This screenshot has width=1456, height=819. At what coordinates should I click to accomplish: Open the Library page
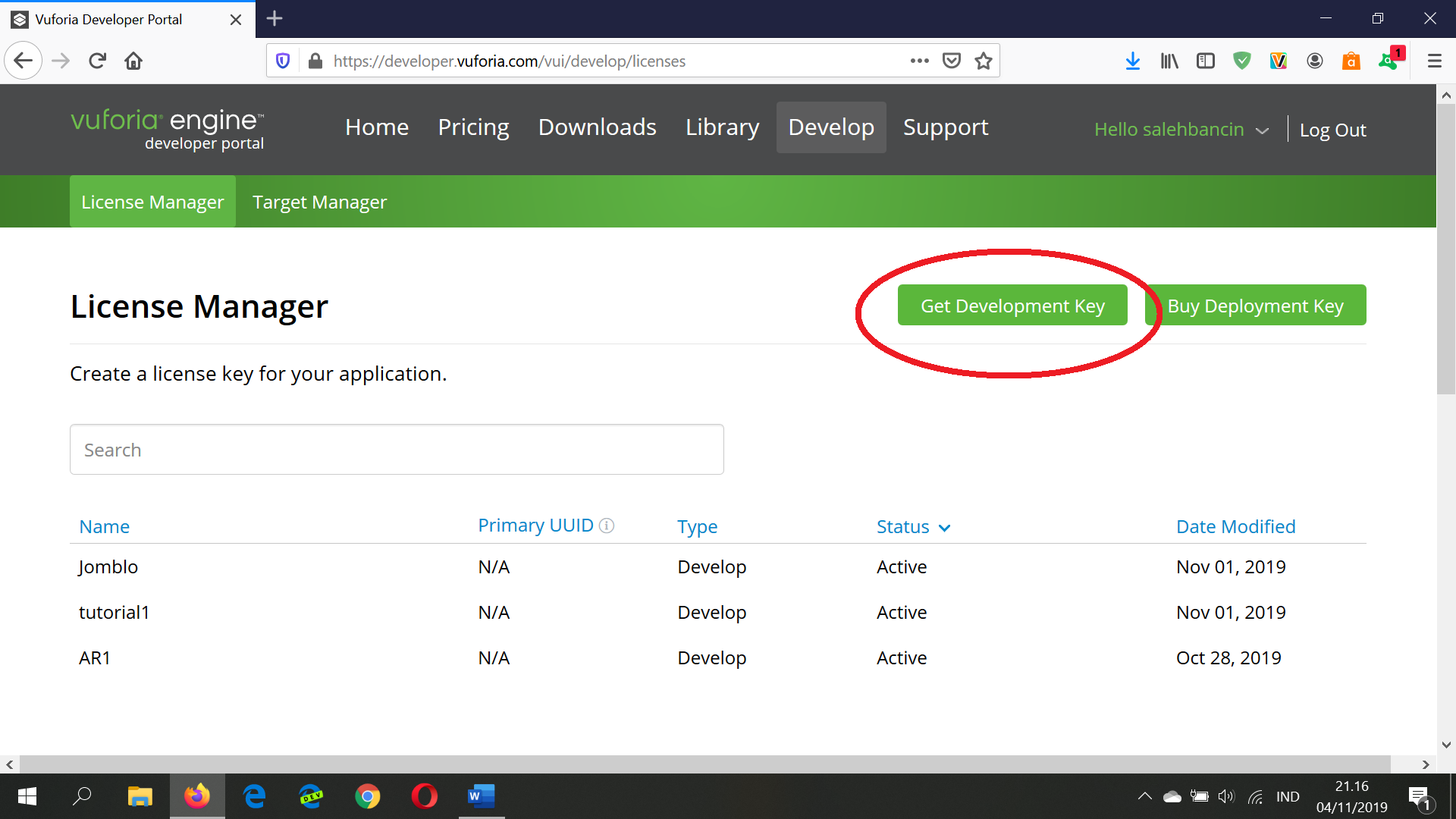click(x=723, y=127)
